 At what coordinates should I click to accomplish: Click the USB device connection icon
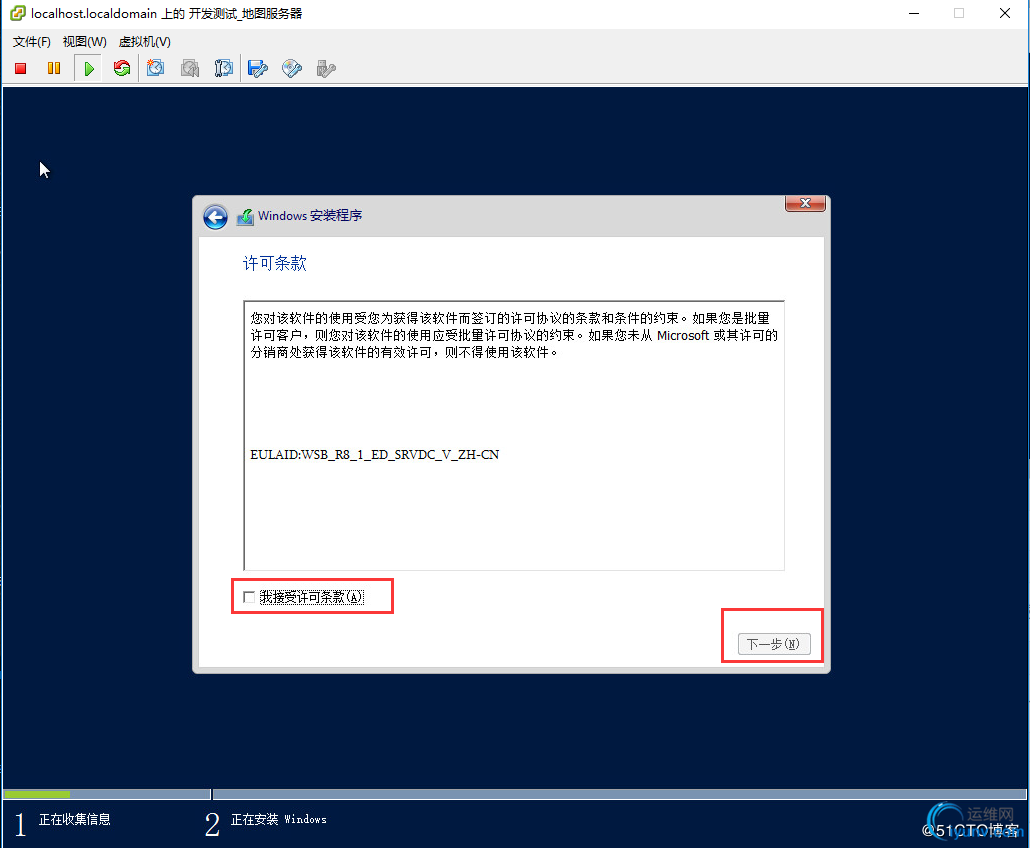(326, 68)
